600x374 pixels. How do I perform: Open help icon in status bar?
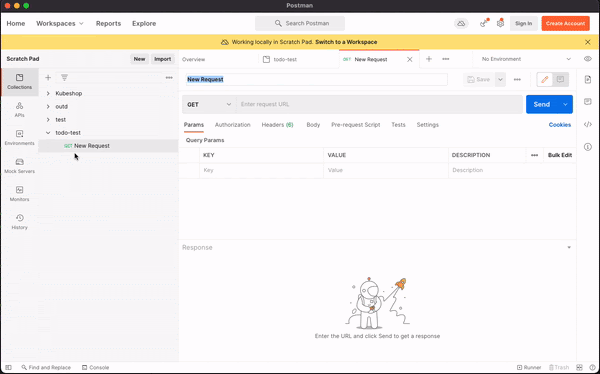[x=592, y=367]
